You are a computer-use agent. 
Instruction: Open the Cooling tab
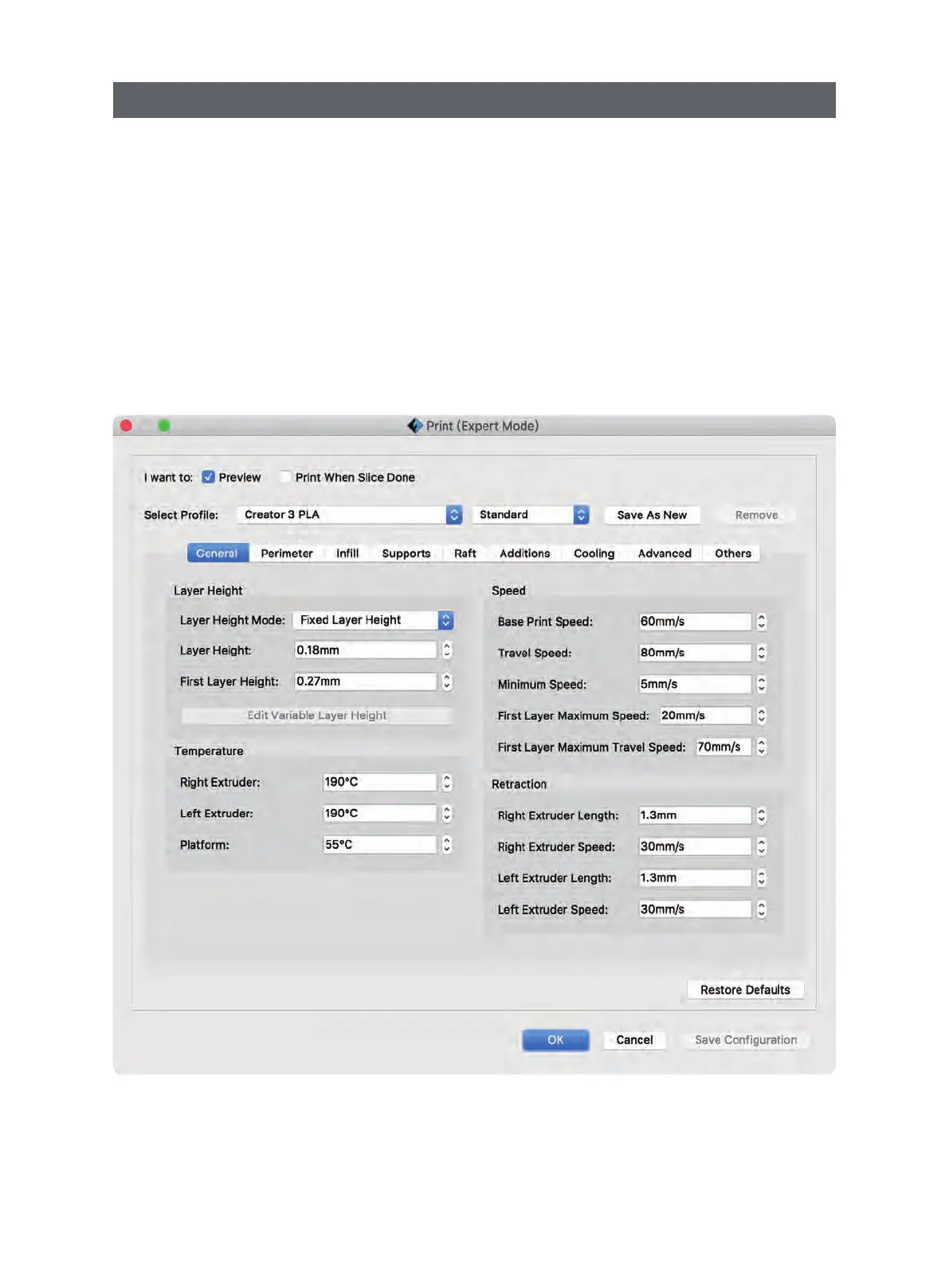(x=594, y=553)
